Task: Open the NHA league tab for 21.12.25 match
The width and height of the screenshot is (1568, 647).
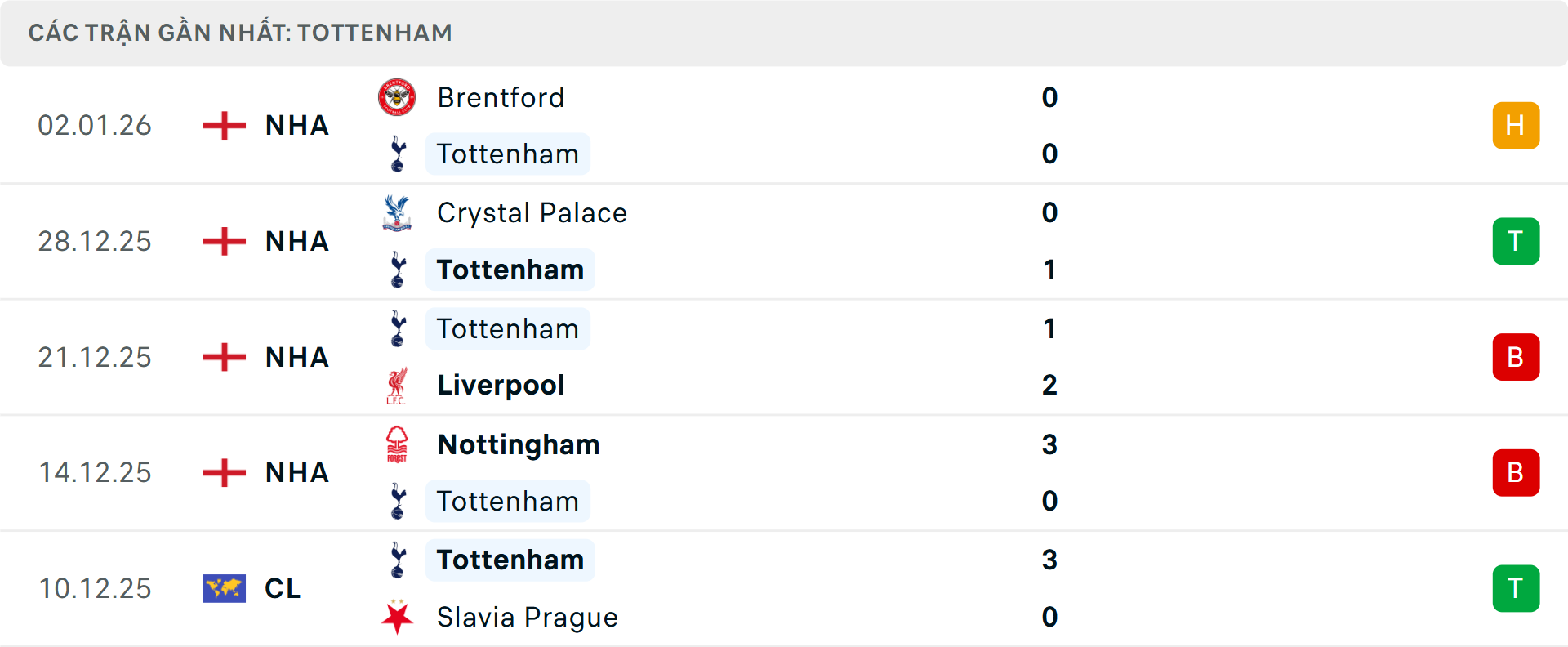Action: tap(296, 357)
